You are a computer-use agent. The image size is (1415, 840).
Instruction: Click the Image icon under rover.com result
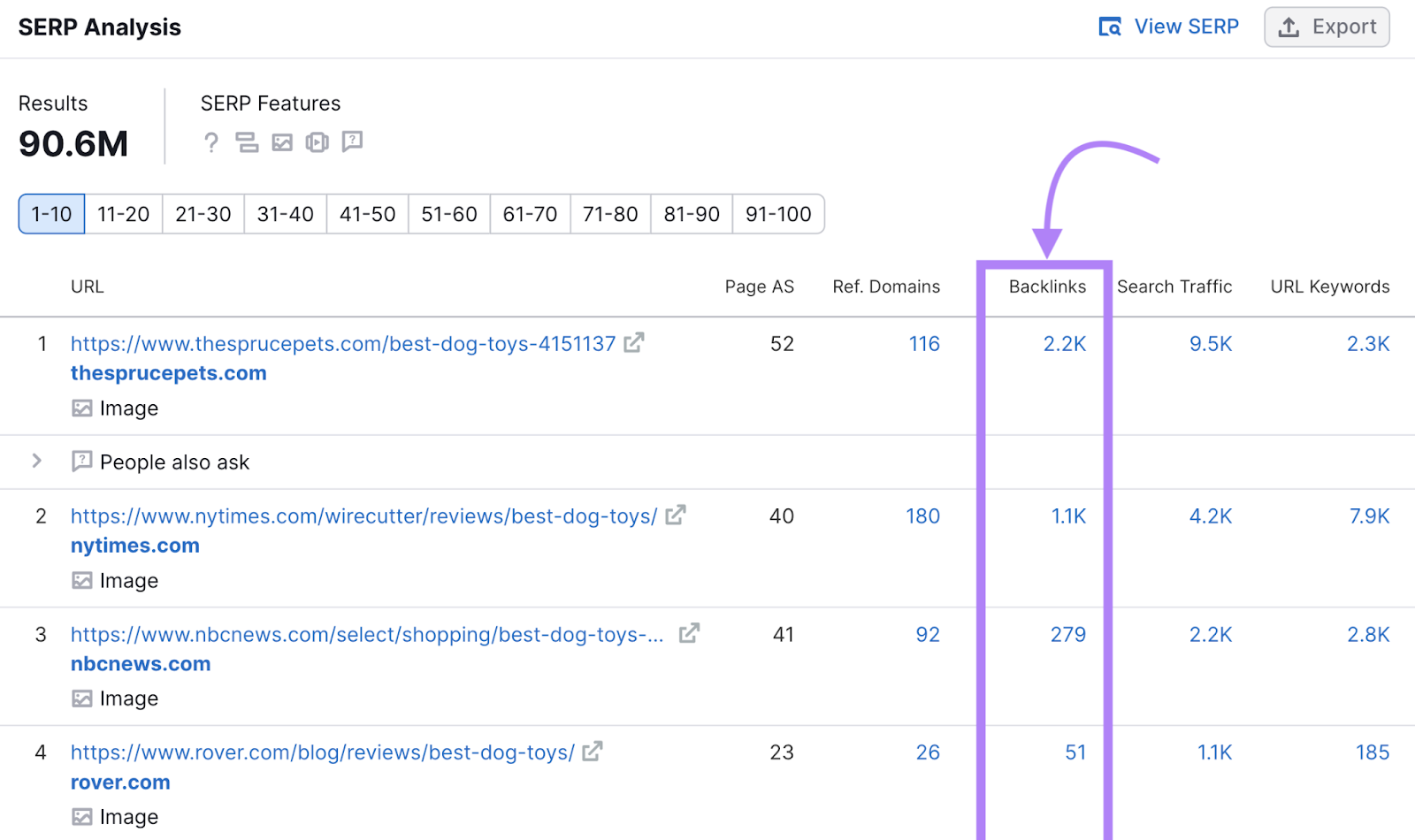(82, 816)
